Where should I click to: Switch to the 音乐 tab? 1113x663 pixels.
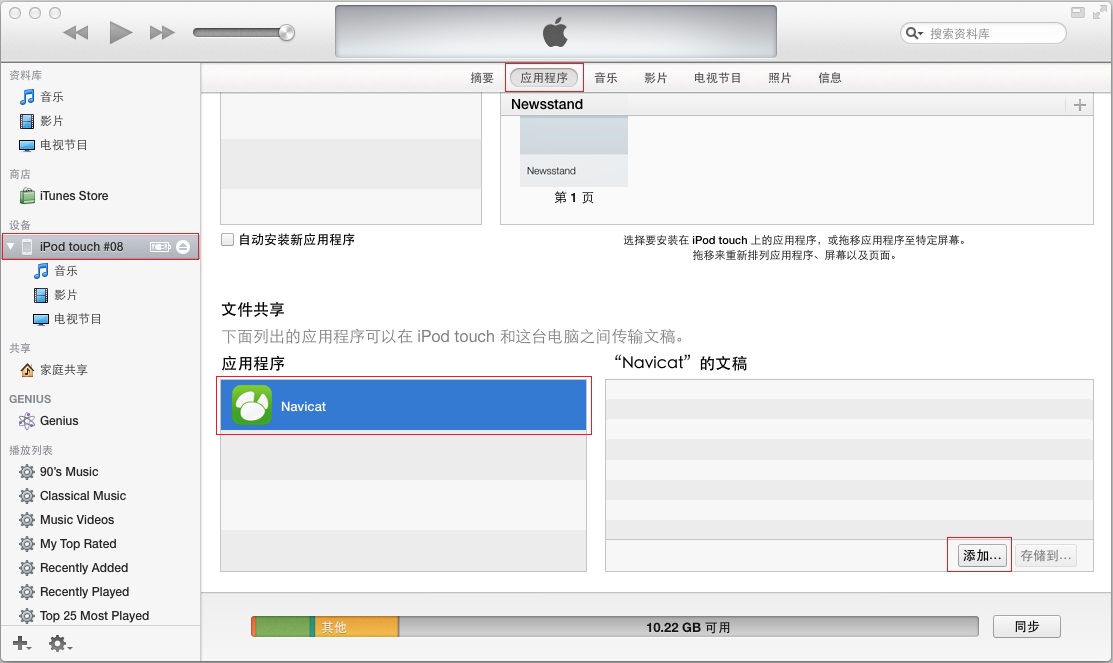[x=605, y=78]
